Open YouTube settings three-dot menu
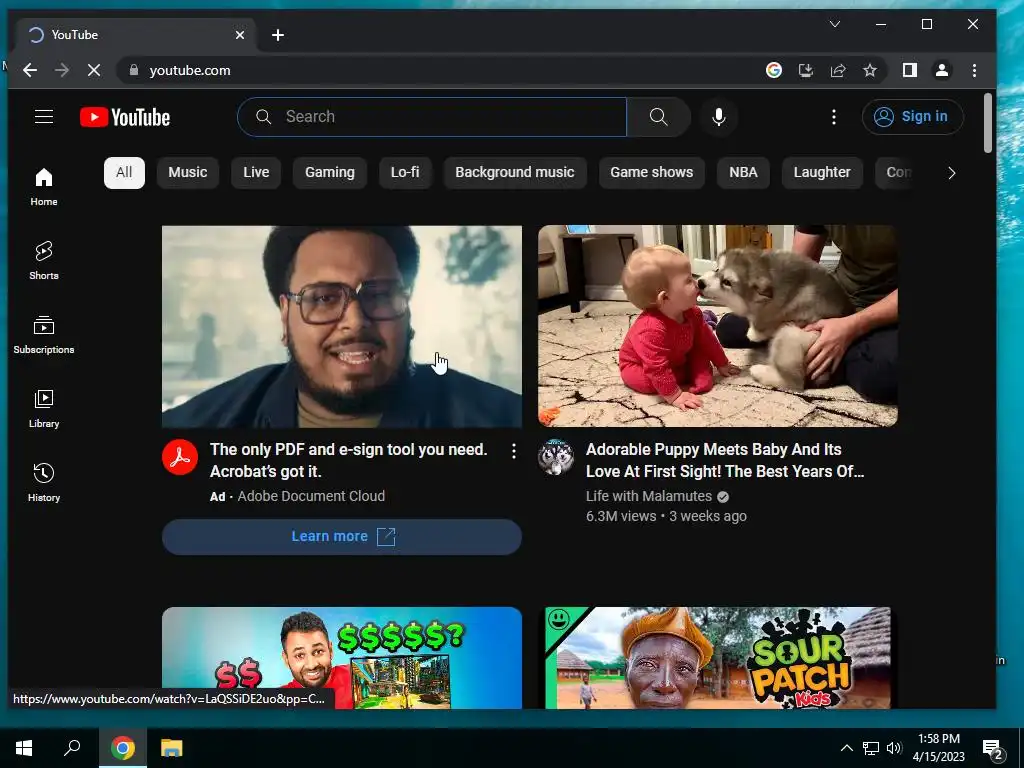The width and height of the screenshot is (1024, 768). pos(833,117)
